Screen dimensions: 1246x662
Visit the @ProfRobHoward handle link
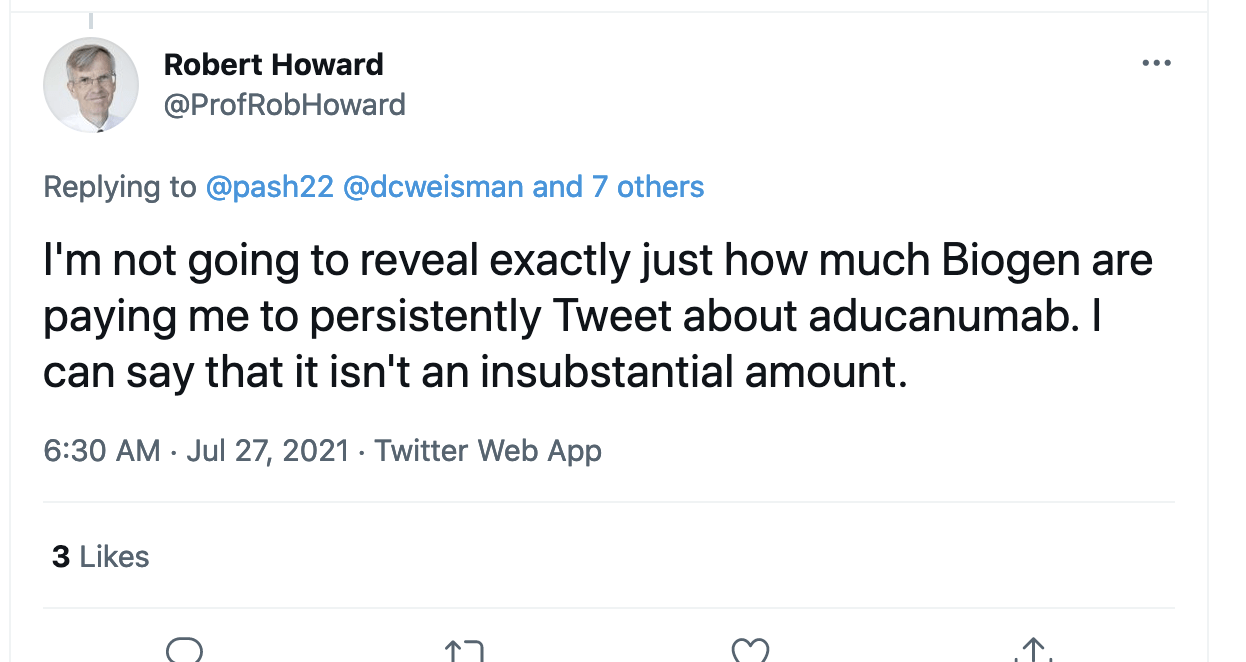click(284, 105)
